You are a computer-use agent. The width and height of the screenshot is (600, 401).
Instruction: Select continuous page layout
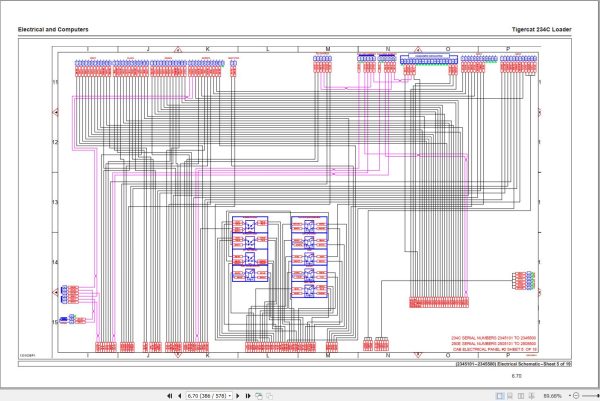(510, 396)
